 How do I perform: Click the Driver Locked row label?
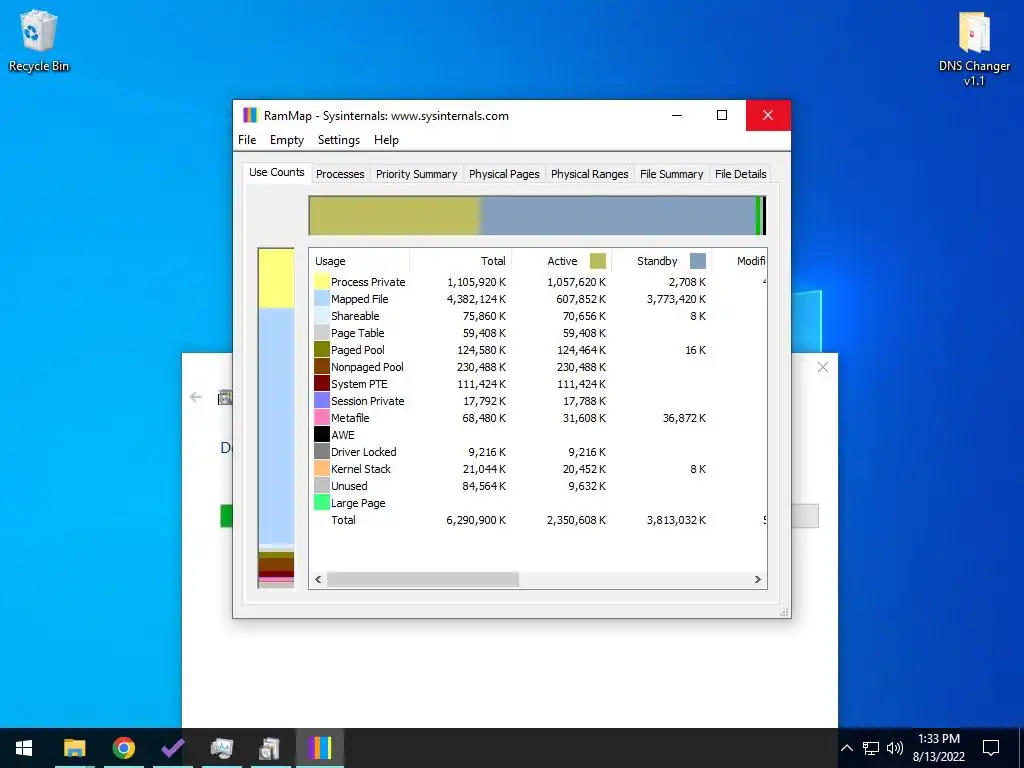click(x=363, y=452)
